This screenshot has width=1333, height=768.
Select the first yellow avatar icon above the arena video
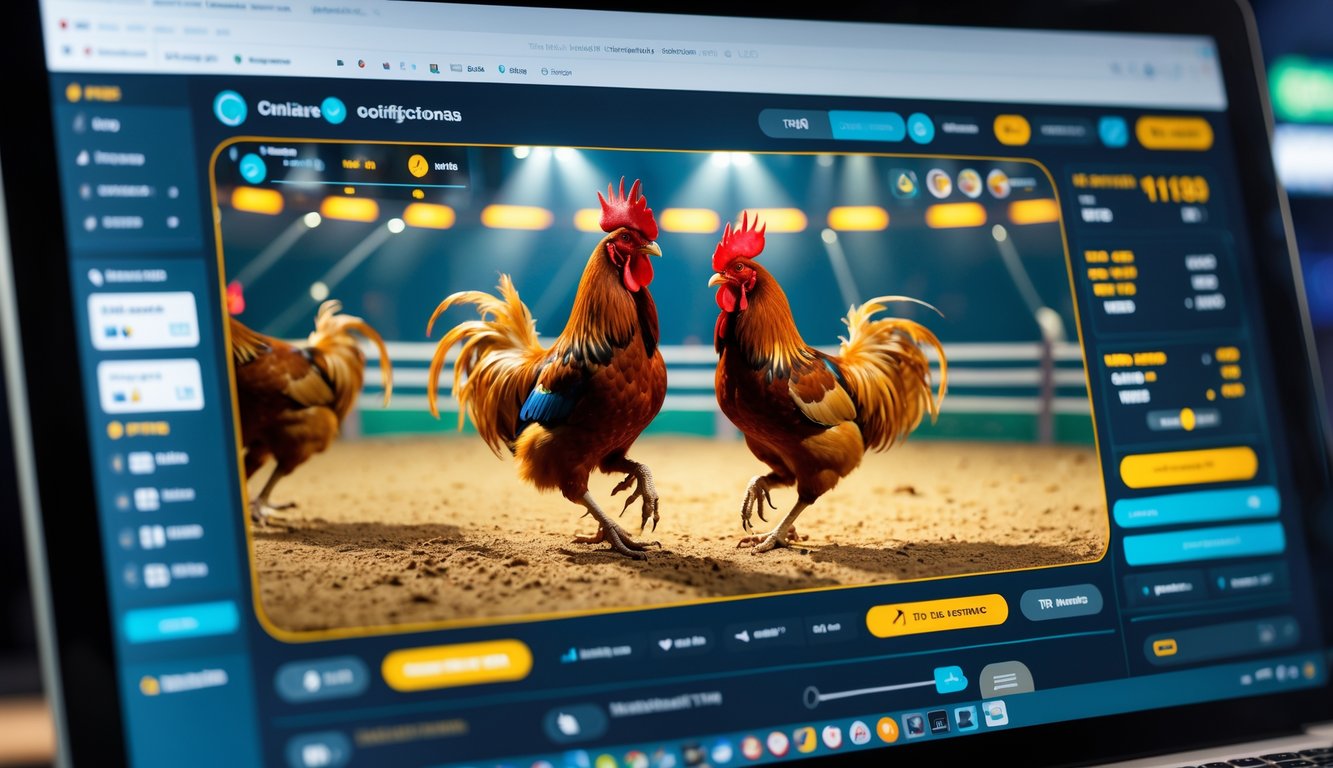pos(905,182)
